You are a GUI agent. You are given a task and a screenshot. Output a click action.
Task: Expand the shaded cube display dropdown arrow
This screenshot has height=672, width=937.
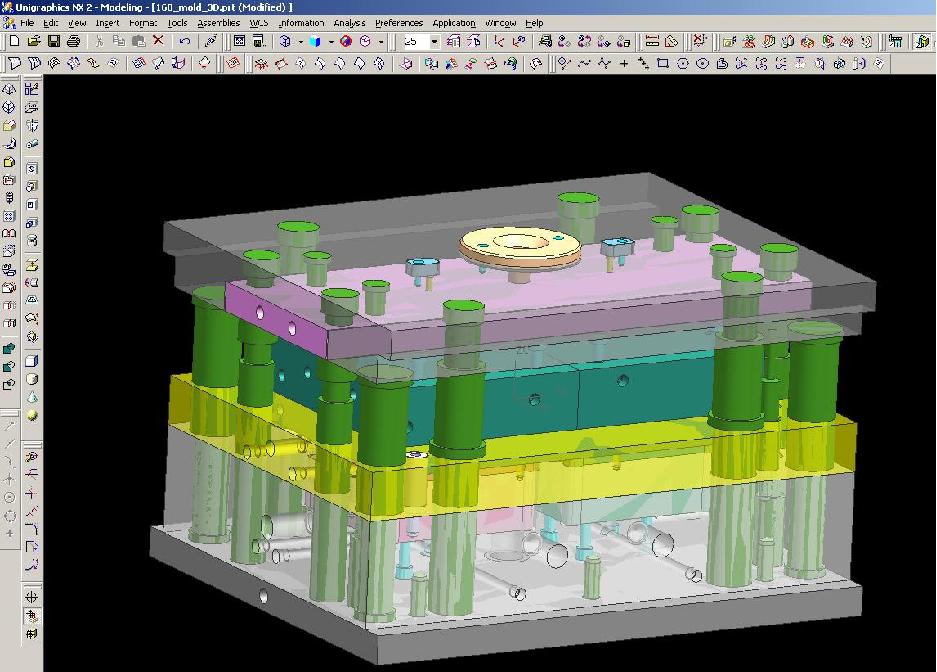[x=329, y=42]
